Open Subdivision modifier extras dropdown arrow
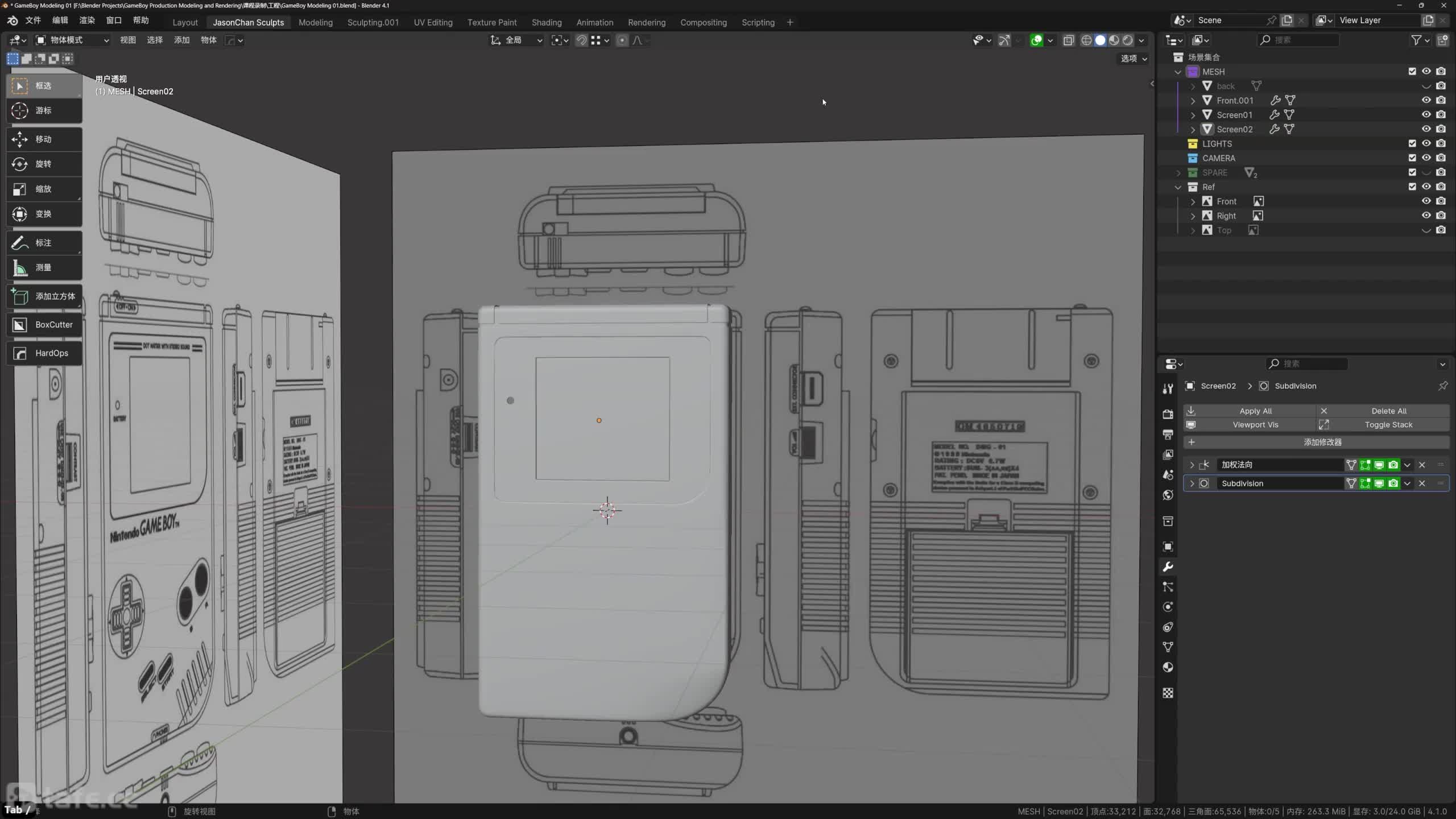 point(1407,483)
